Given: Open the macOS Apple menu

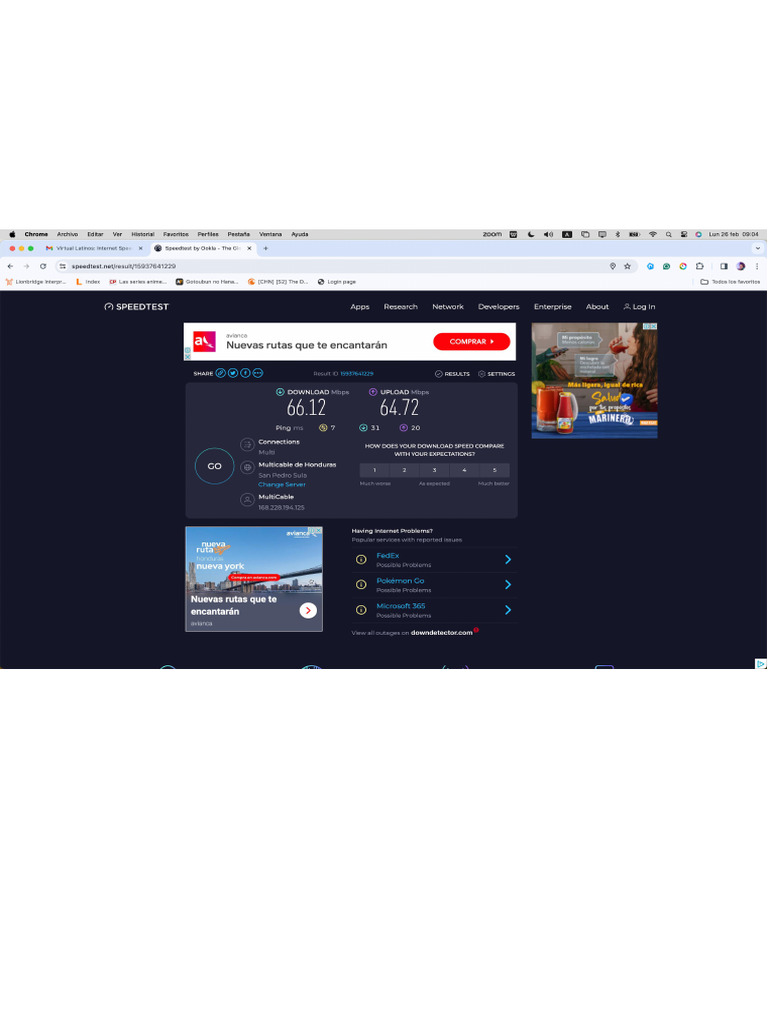Looking at the screenshot, I should (12, 234).
